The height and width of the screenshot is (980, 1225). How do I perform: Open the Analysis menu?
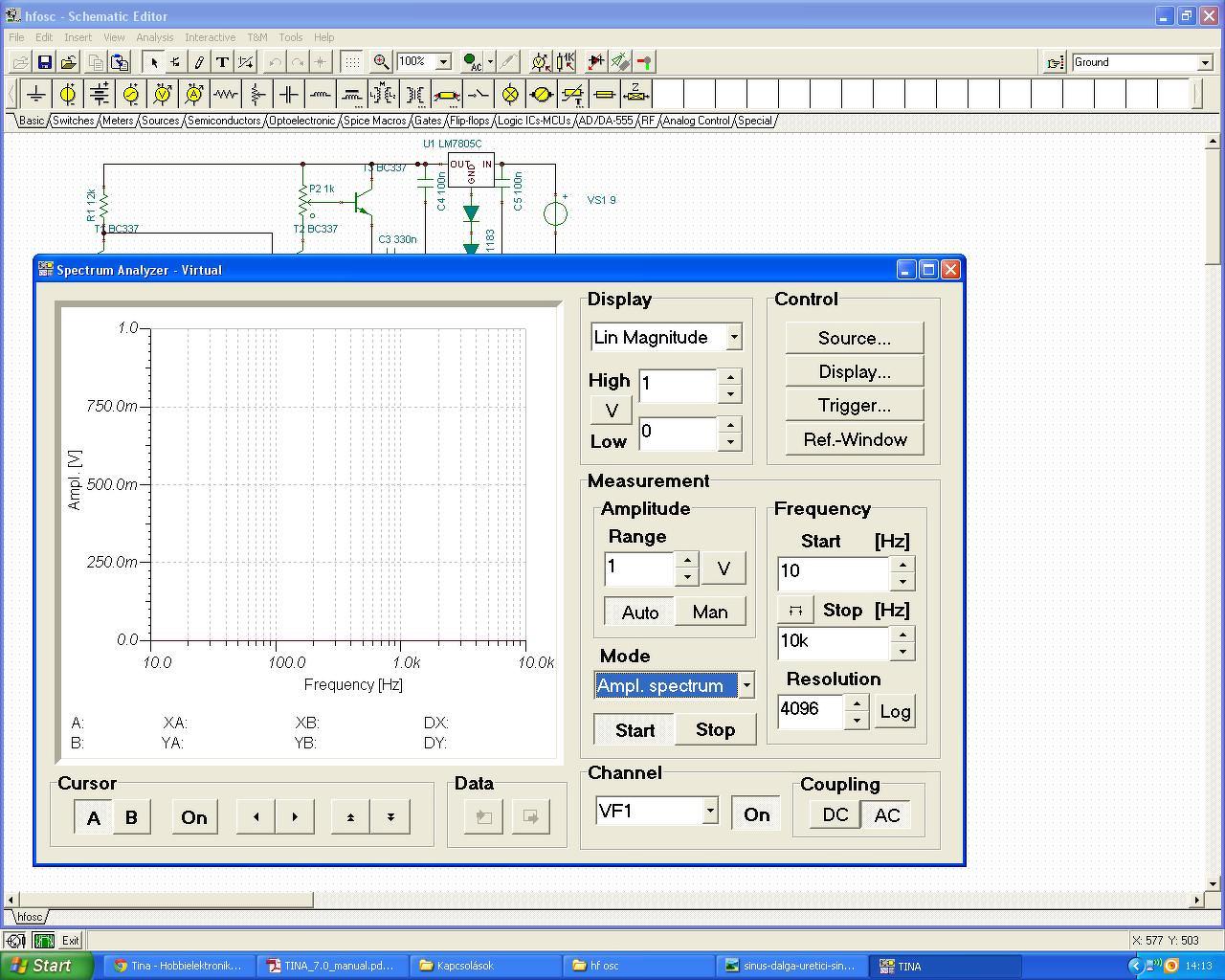point(155,37)
